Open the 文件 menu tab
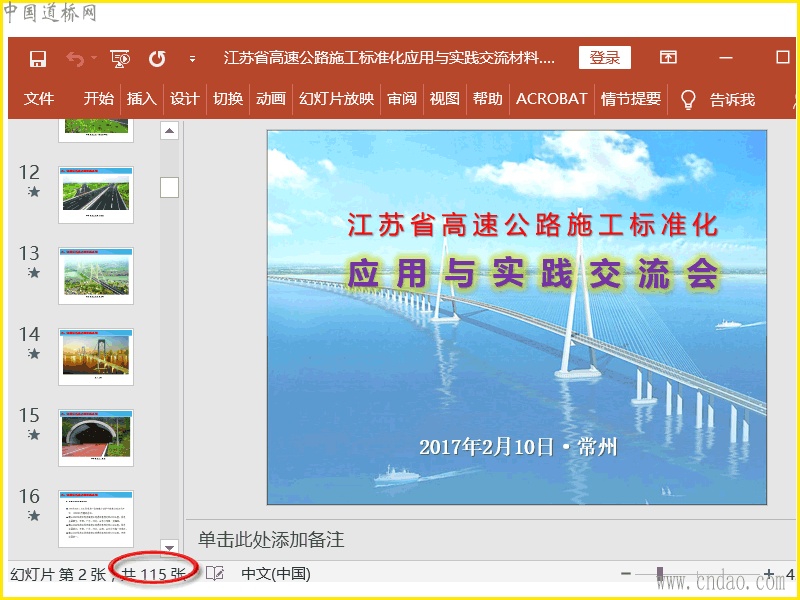This screenshot has width=800, height=600. tap(39, 98)
